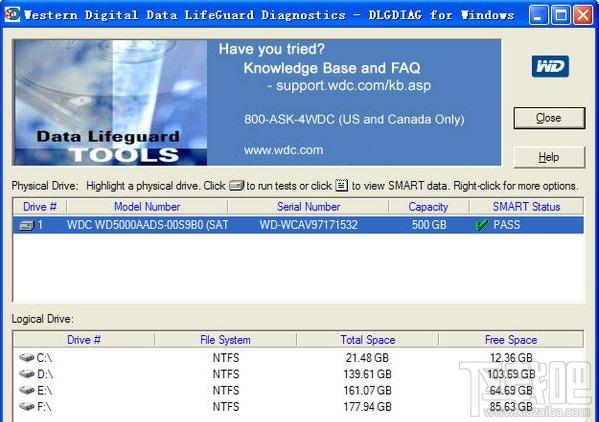
Task: Select the F:\ logical drive label
Action: (44, 407)
